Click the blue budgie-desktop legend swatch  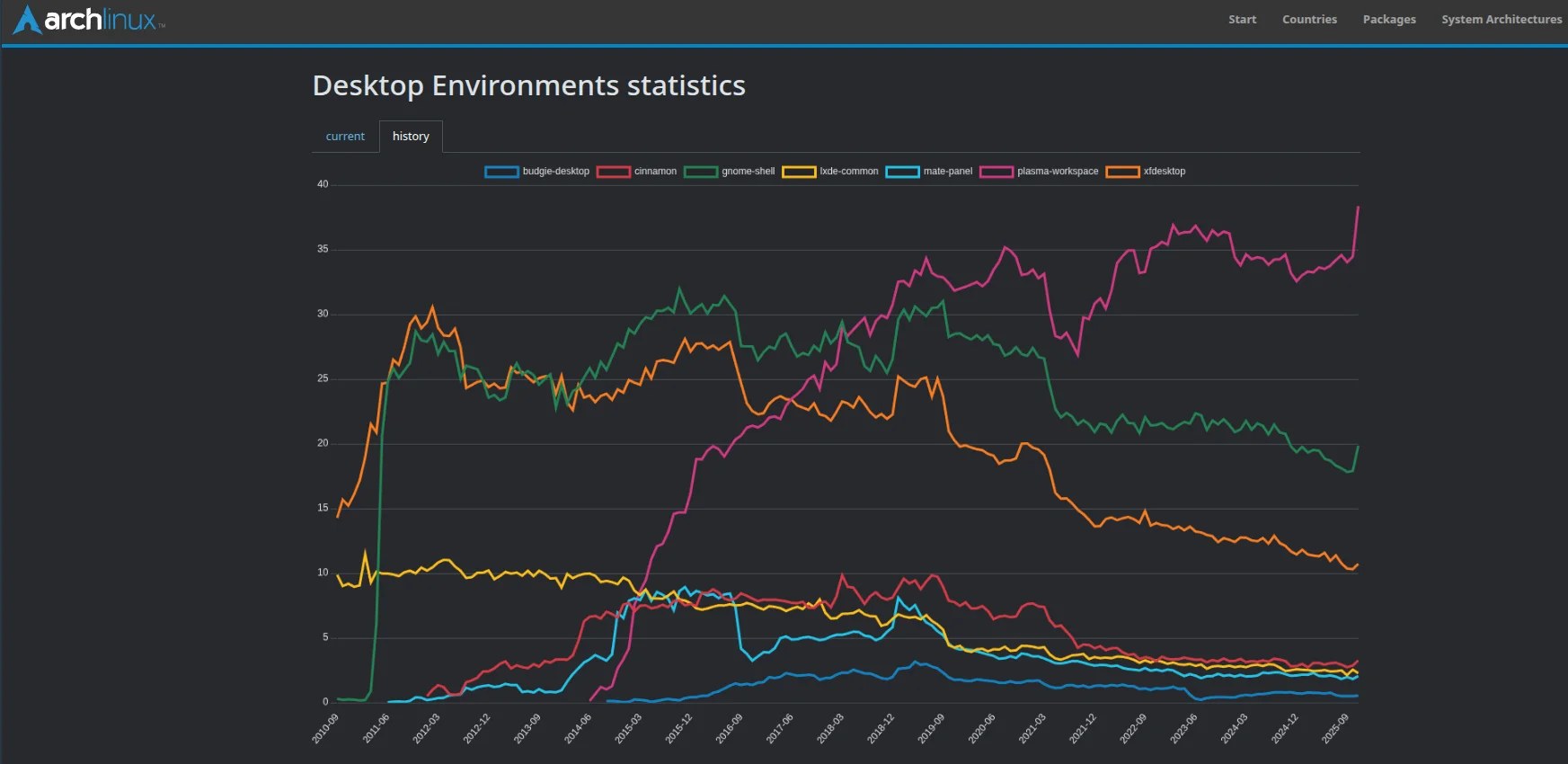pyautogui.click(x=501, y=172)
